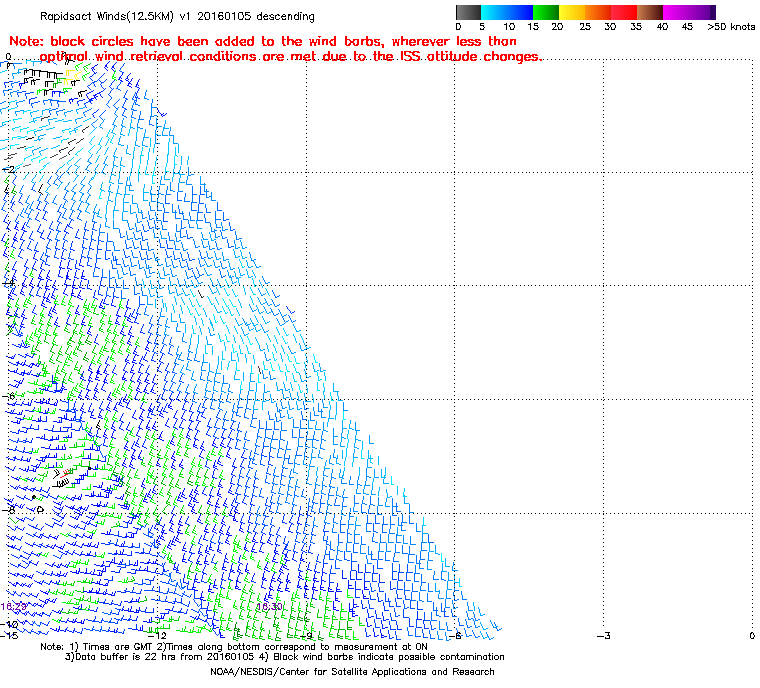Click the cyan 5-10 knots color segment
Image resolution: width=760 pixels, height=688 pixels.
494,12
